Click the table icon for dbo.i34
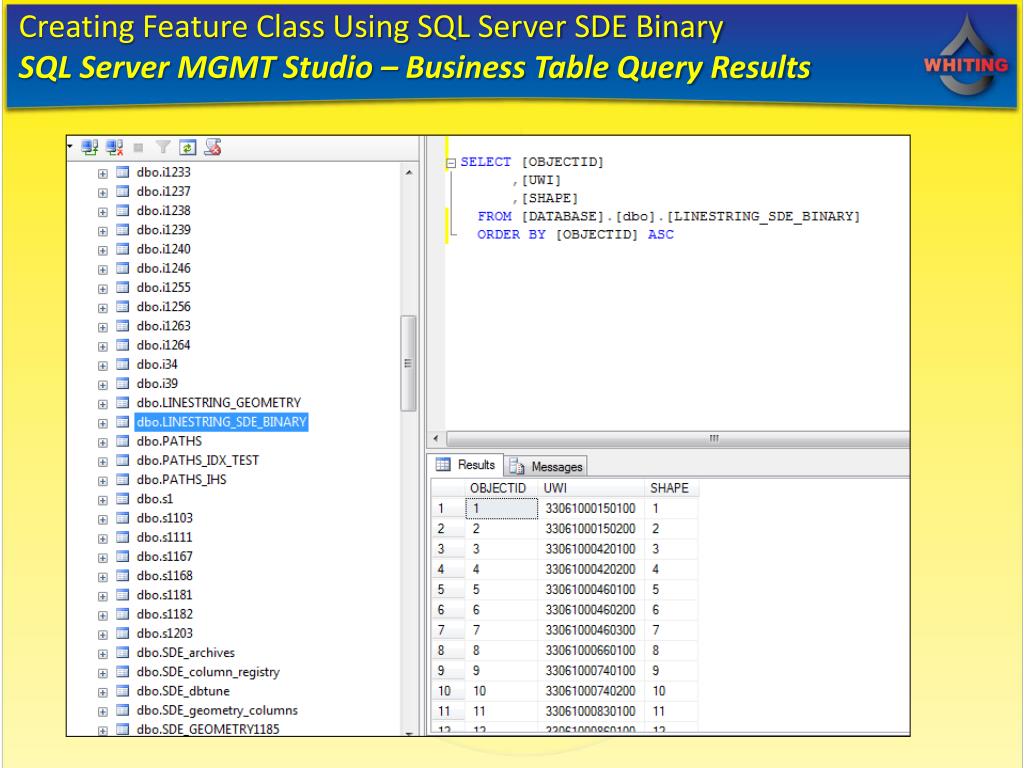 click(x=122, y=364)
